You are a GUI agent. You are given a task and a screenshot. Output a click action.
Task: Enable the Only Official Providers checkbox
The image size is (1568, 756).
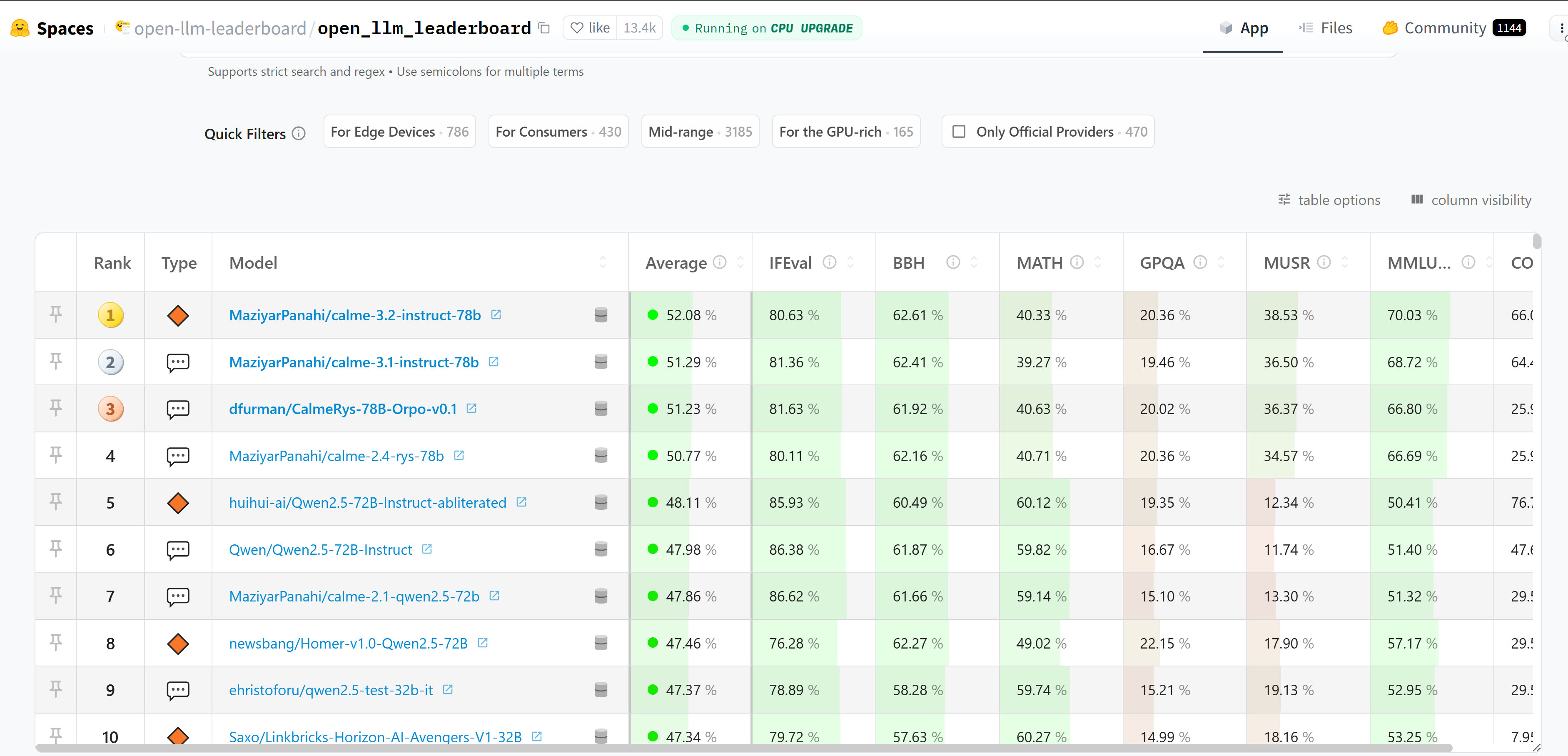(959, 132)
